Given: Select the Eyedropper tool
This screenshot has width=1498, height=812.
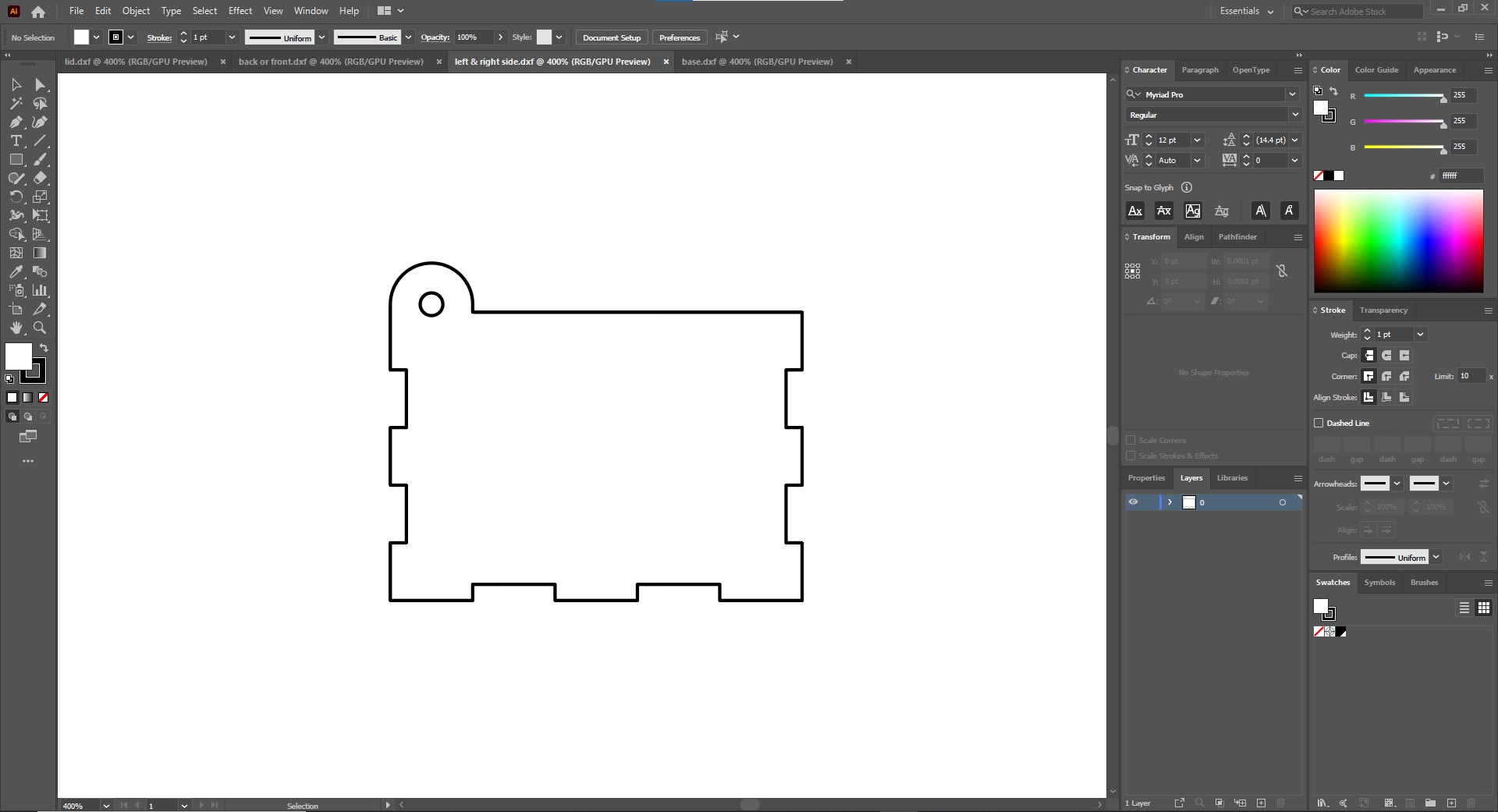Looking at the screenshot, I should click(16, 271).
